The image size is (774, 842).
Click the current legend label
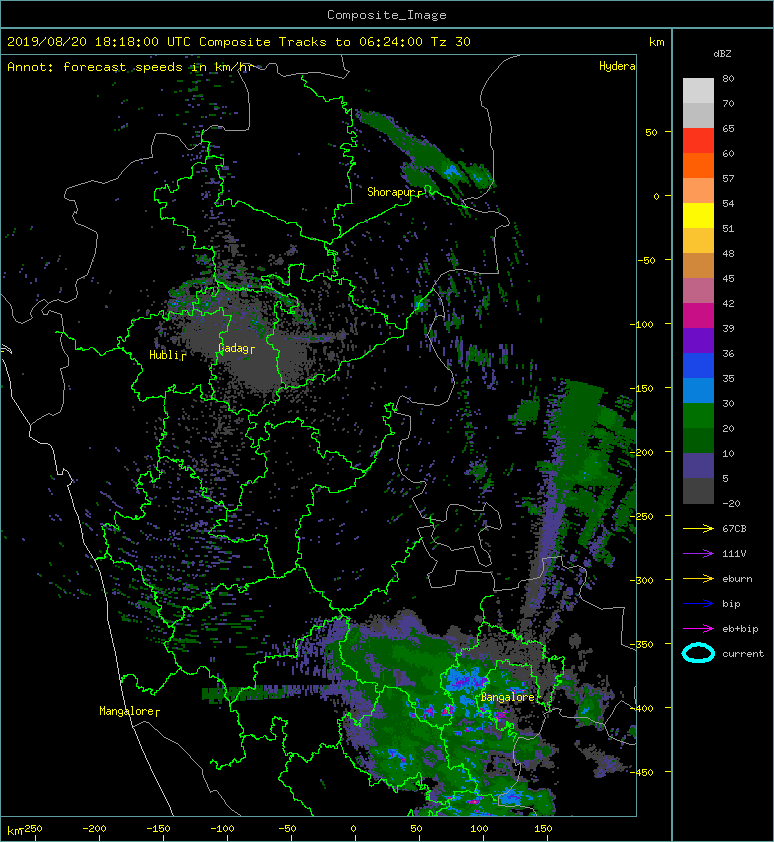click(x=743, y=654)
